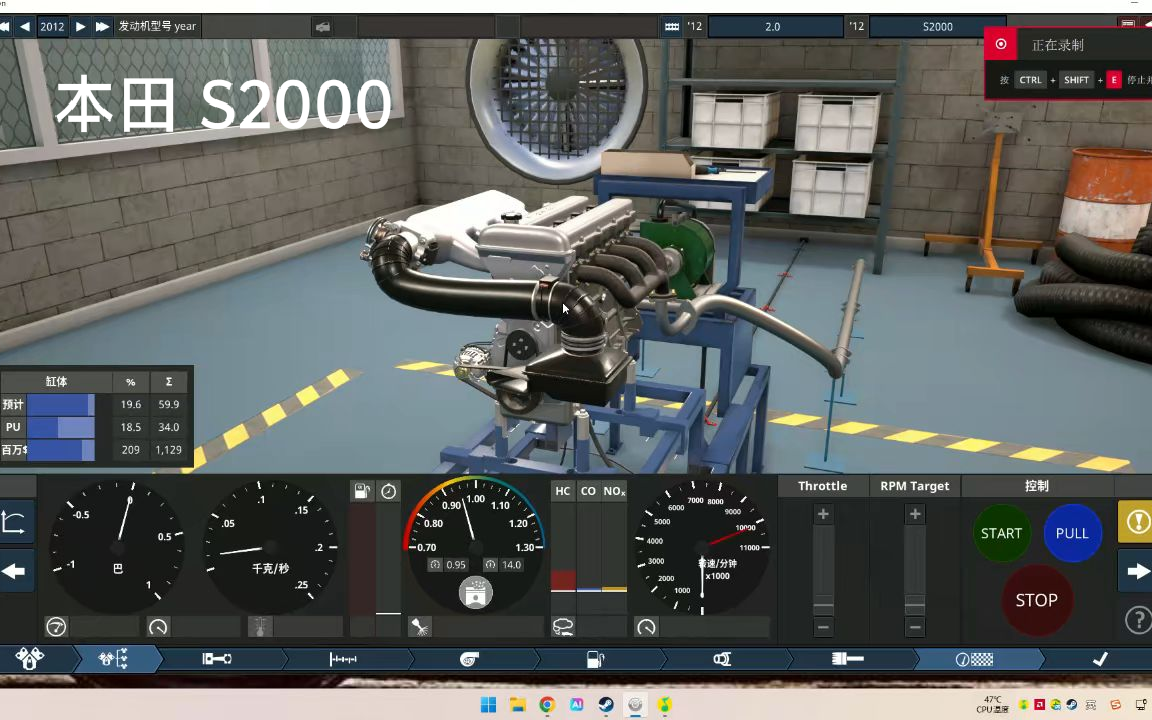This screenshot has height=720, width=1152.
Task: Open the exhaust muffler tab
Action: click(x=848, y=659)
